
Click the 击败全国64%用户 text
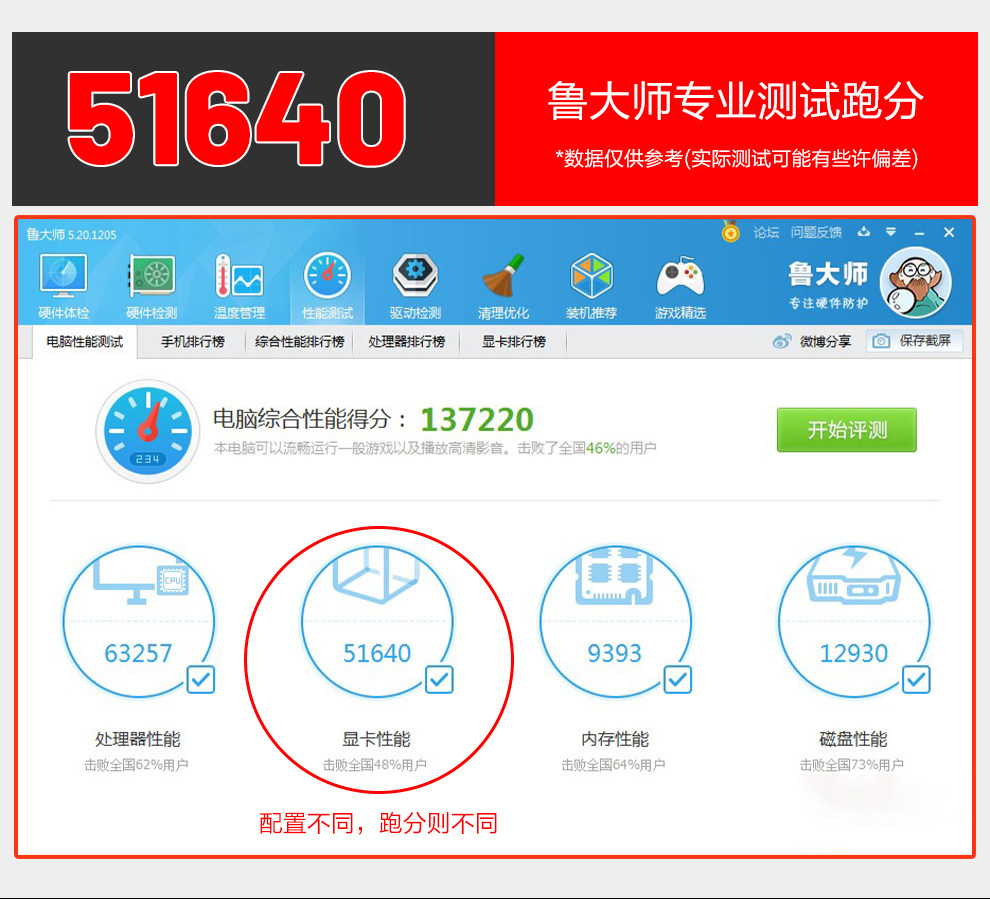pos(614,765)
